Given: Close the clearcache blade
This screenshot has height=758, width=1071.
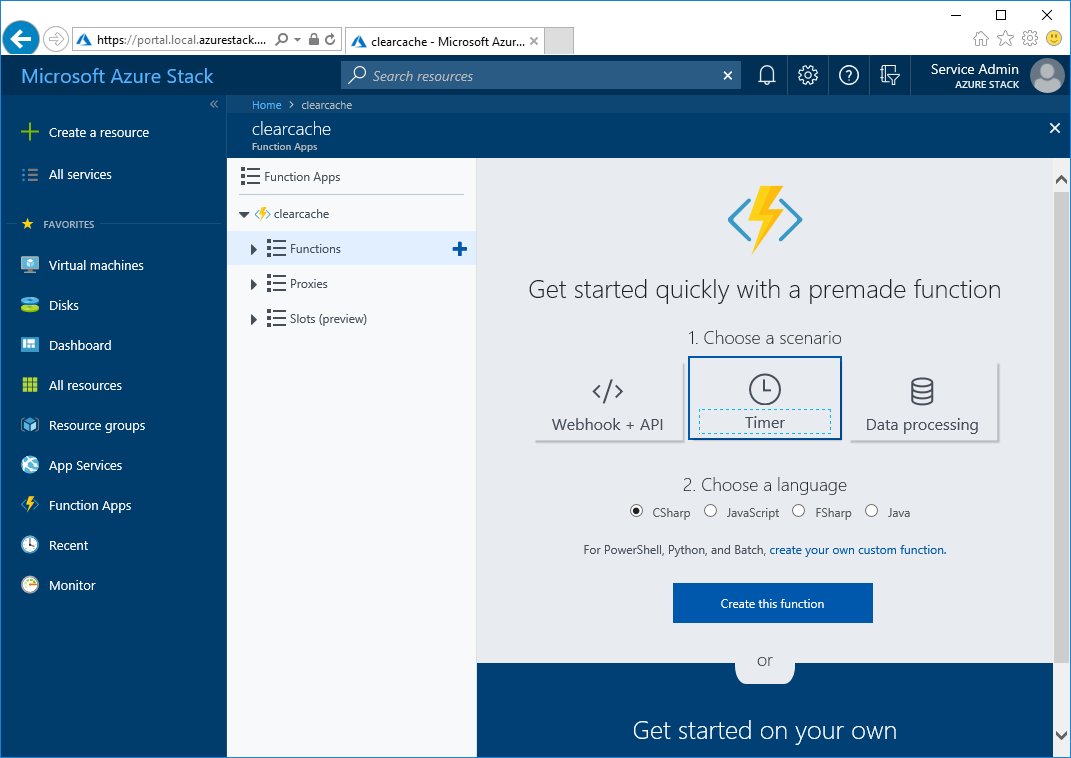Looking at the screenshot, I should pyautogui.click(x=1055, y=128).
